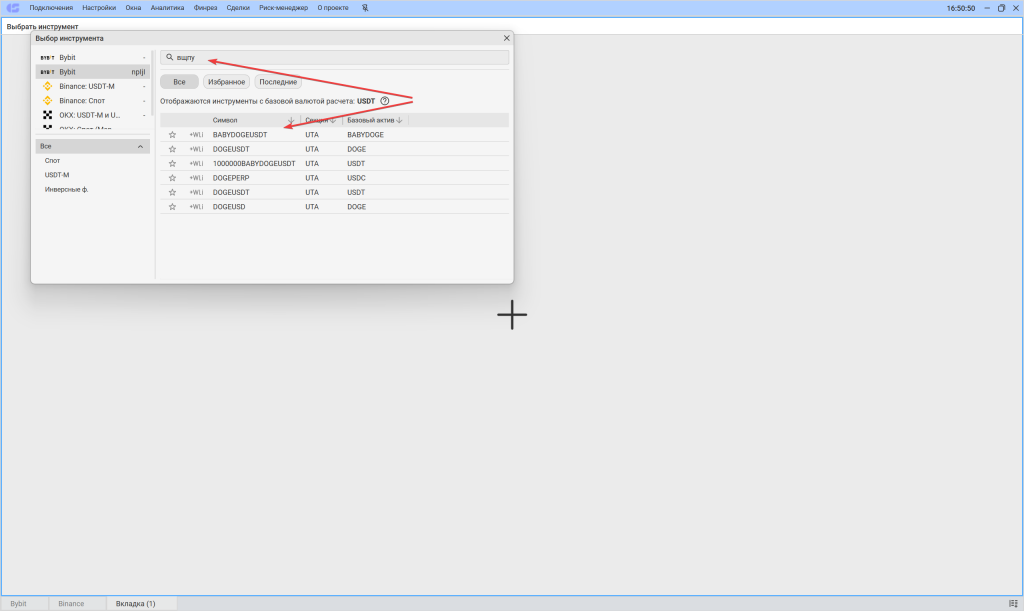This screenshot has width=1024, height=611.
Task: Select the Bybit connection labeled npljl
Action: 92,72
